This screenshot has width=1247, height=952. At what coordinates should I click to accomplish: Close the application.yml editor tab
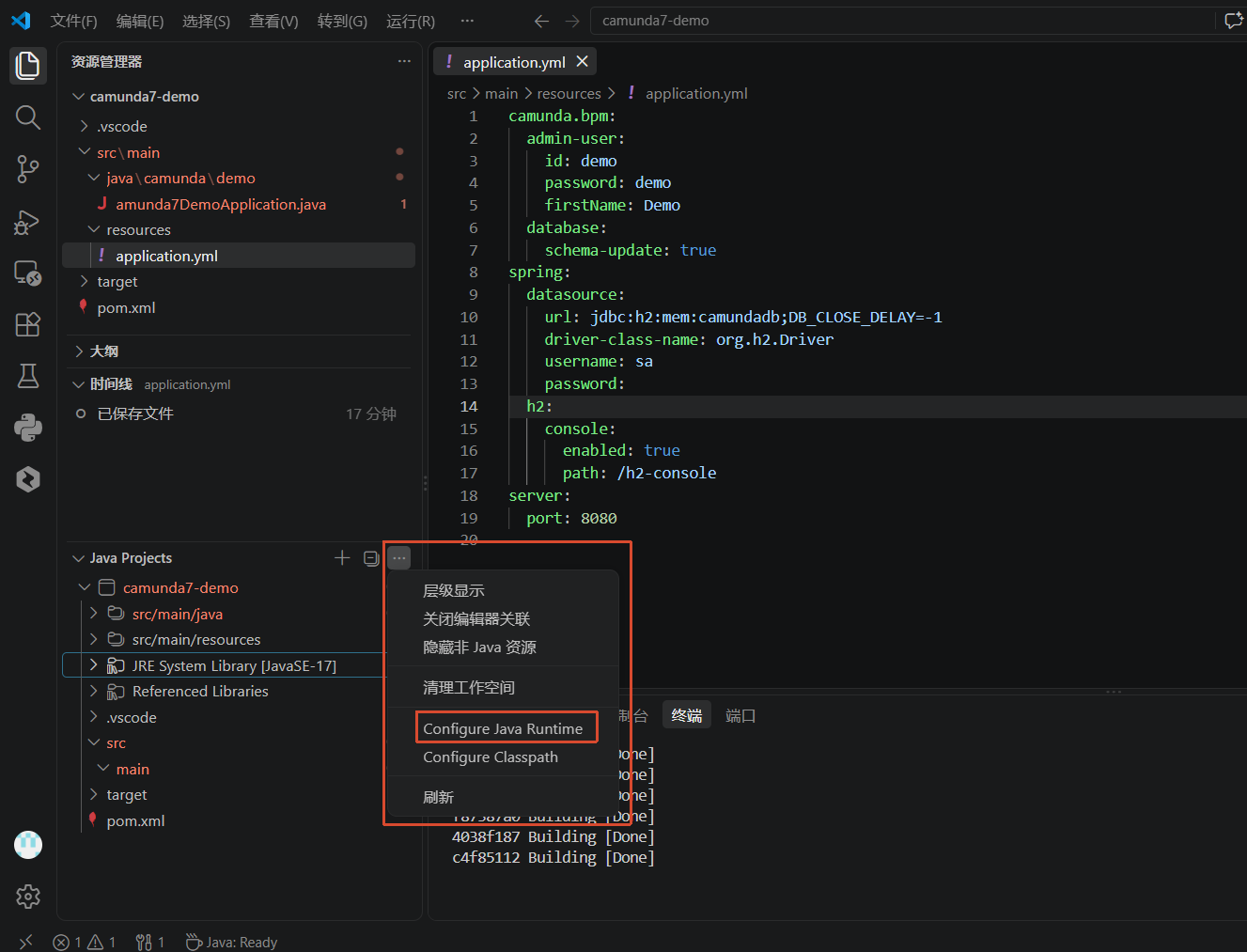coord(583,61)
